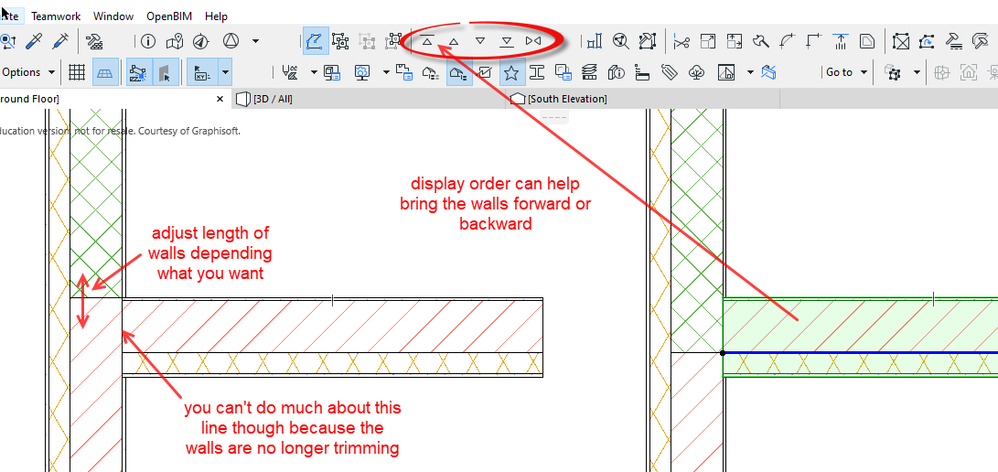
Task: Open the Window menu
Action: [113, 16]
